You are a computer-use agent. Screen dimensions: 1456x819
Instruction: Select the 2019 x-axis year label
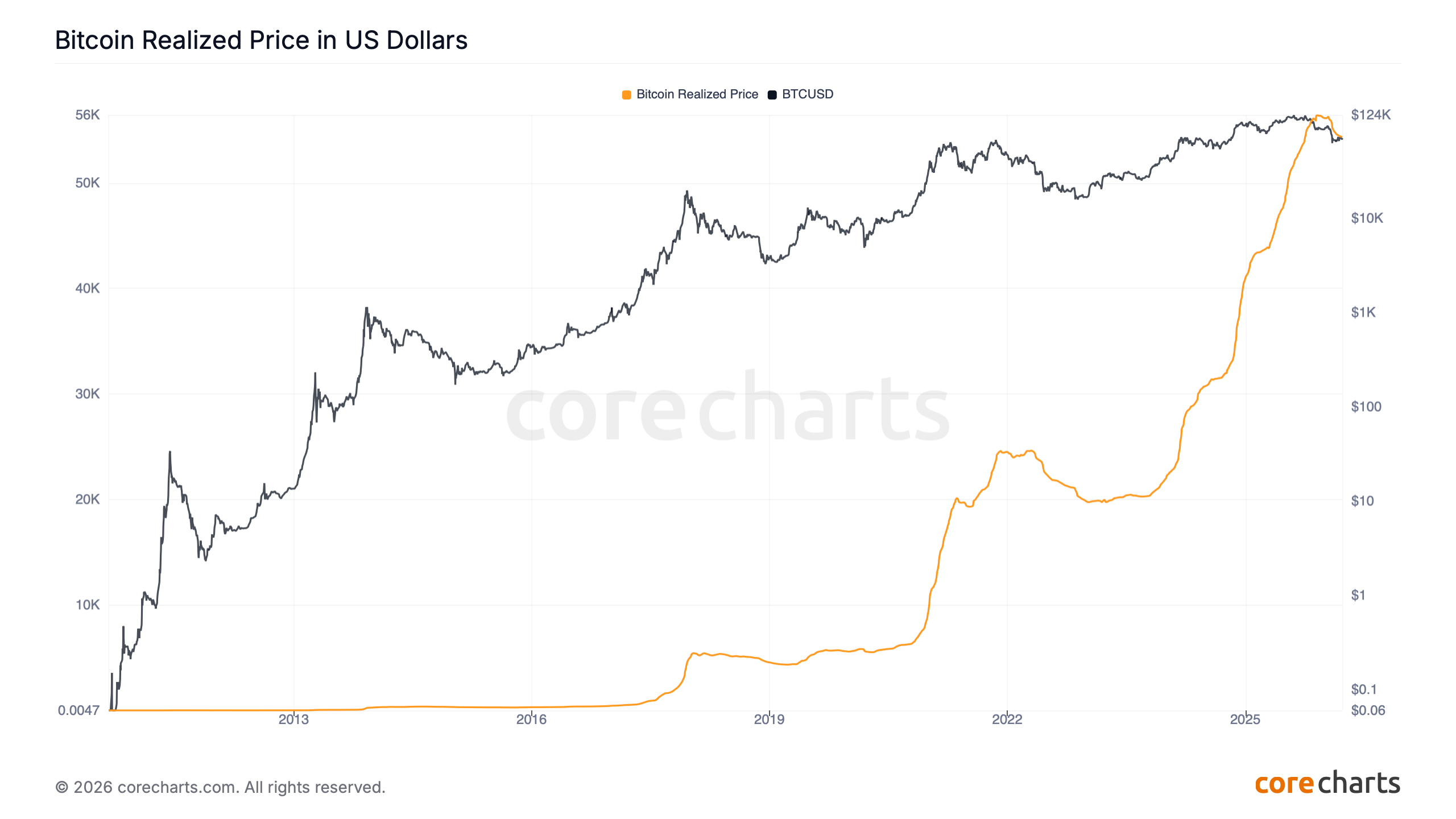(x=769, y=719)
